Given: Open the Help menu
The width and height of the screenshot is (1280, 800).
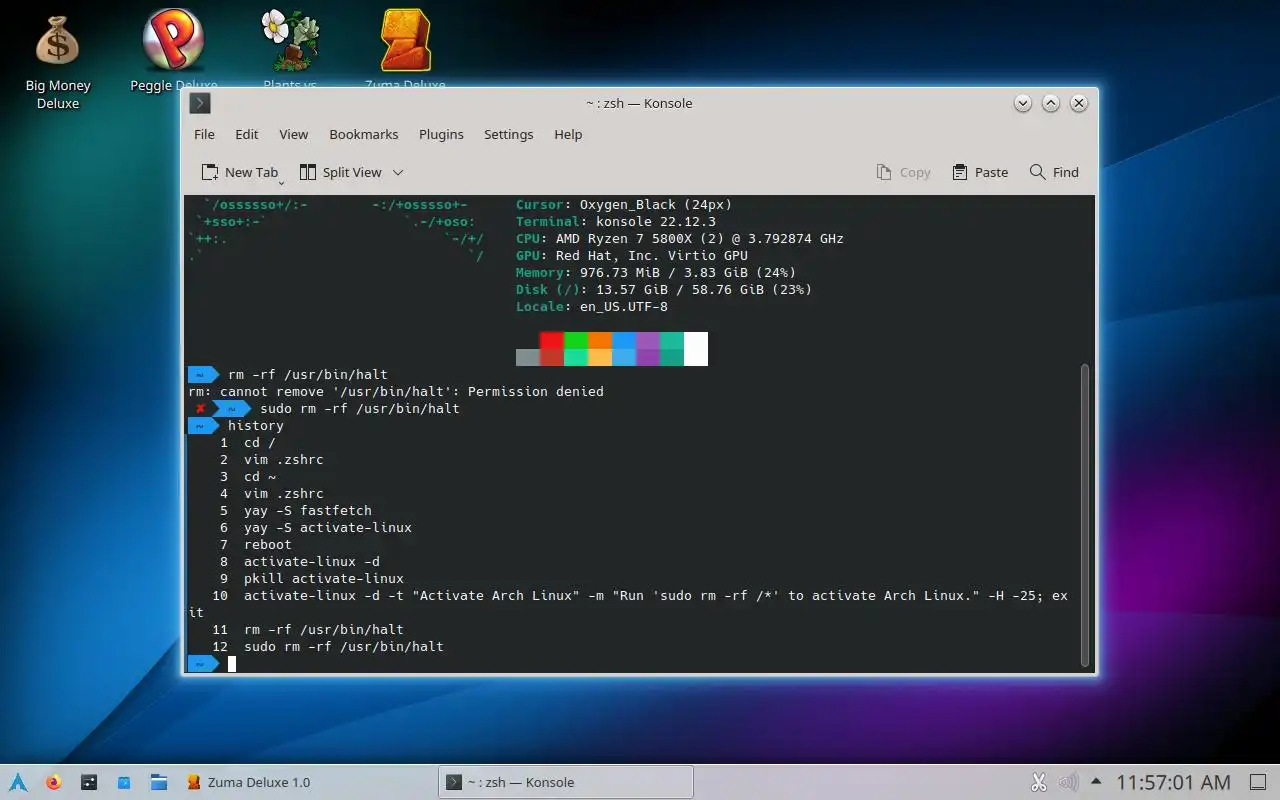Looking at the screenshot, I should point(568,134).
